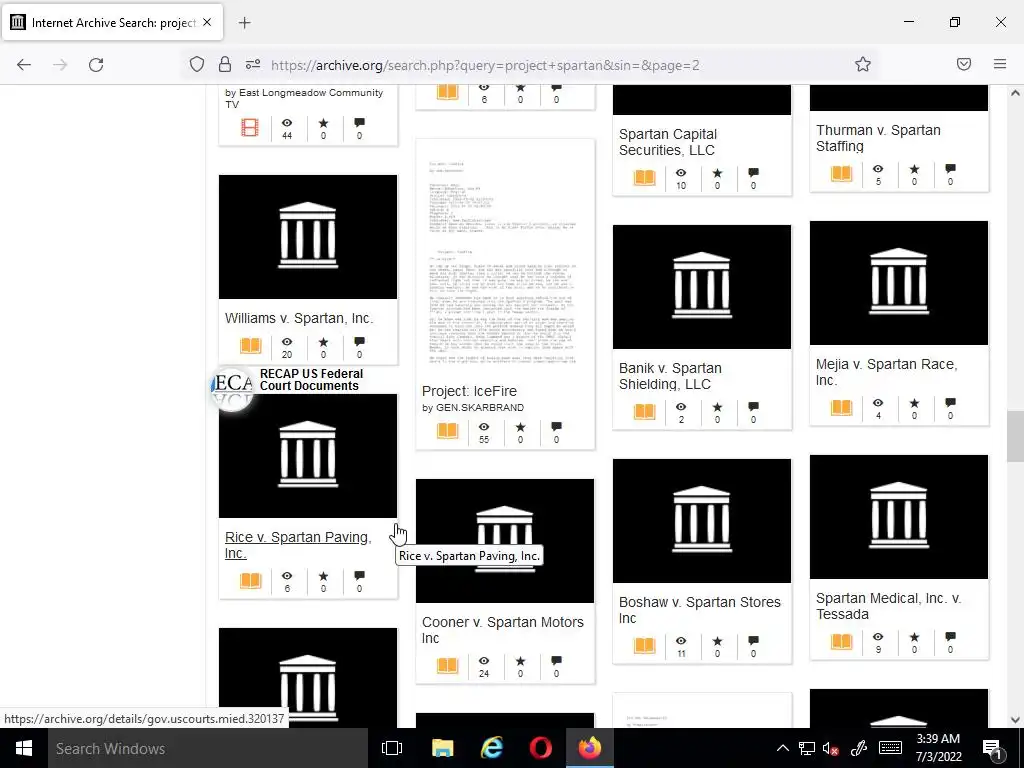Launch Opera browser from taskbar
Screen dimensions: 1024x768
coord(541,748)
